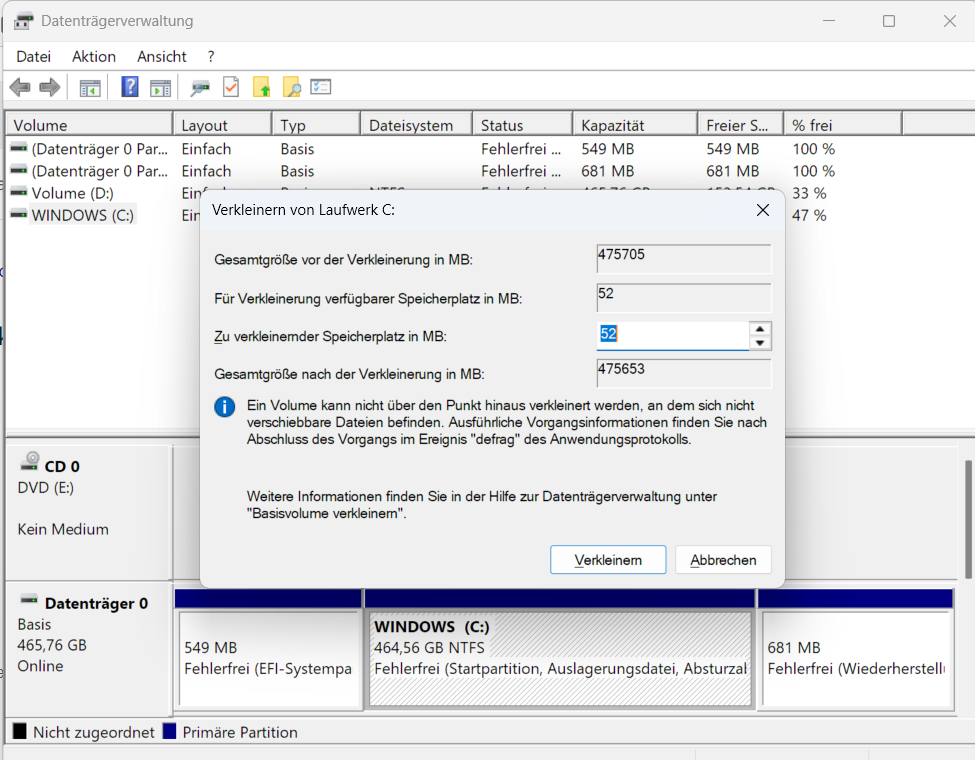Click the Gesamtgröße vor der Verkleinerung field
The width and height of the screenshot is (975, 760).
pos(684,259)
